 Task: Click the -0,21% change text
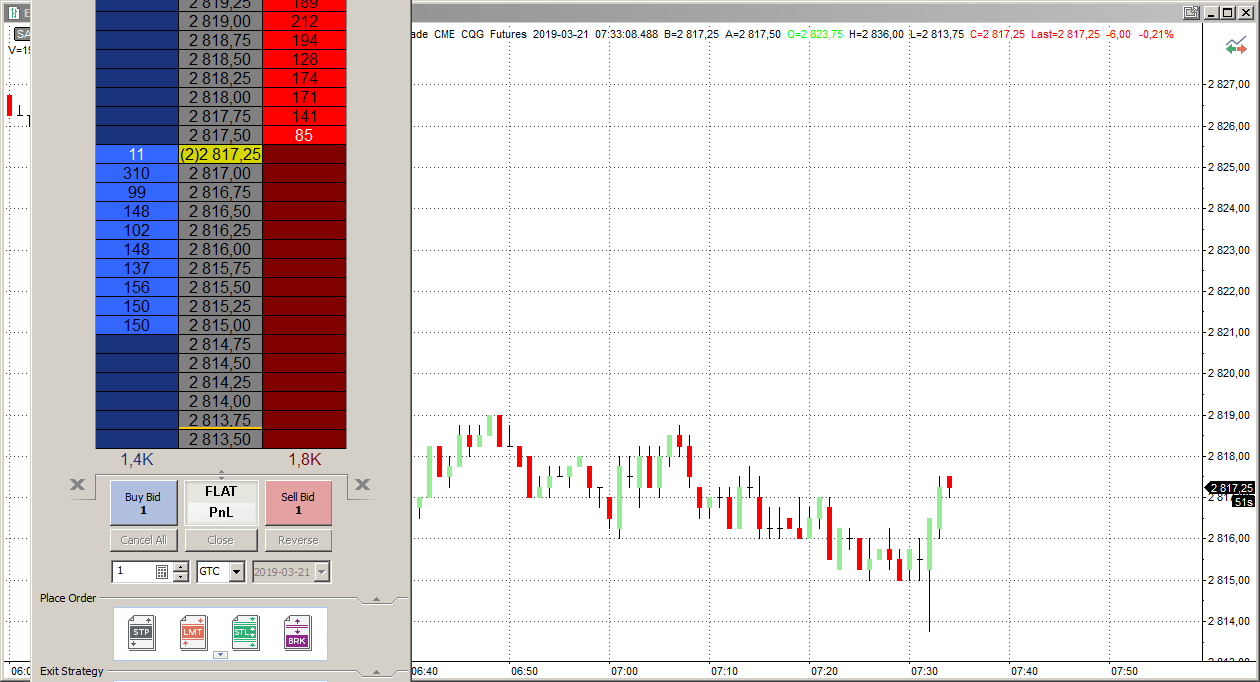[x=1156, y=34]
